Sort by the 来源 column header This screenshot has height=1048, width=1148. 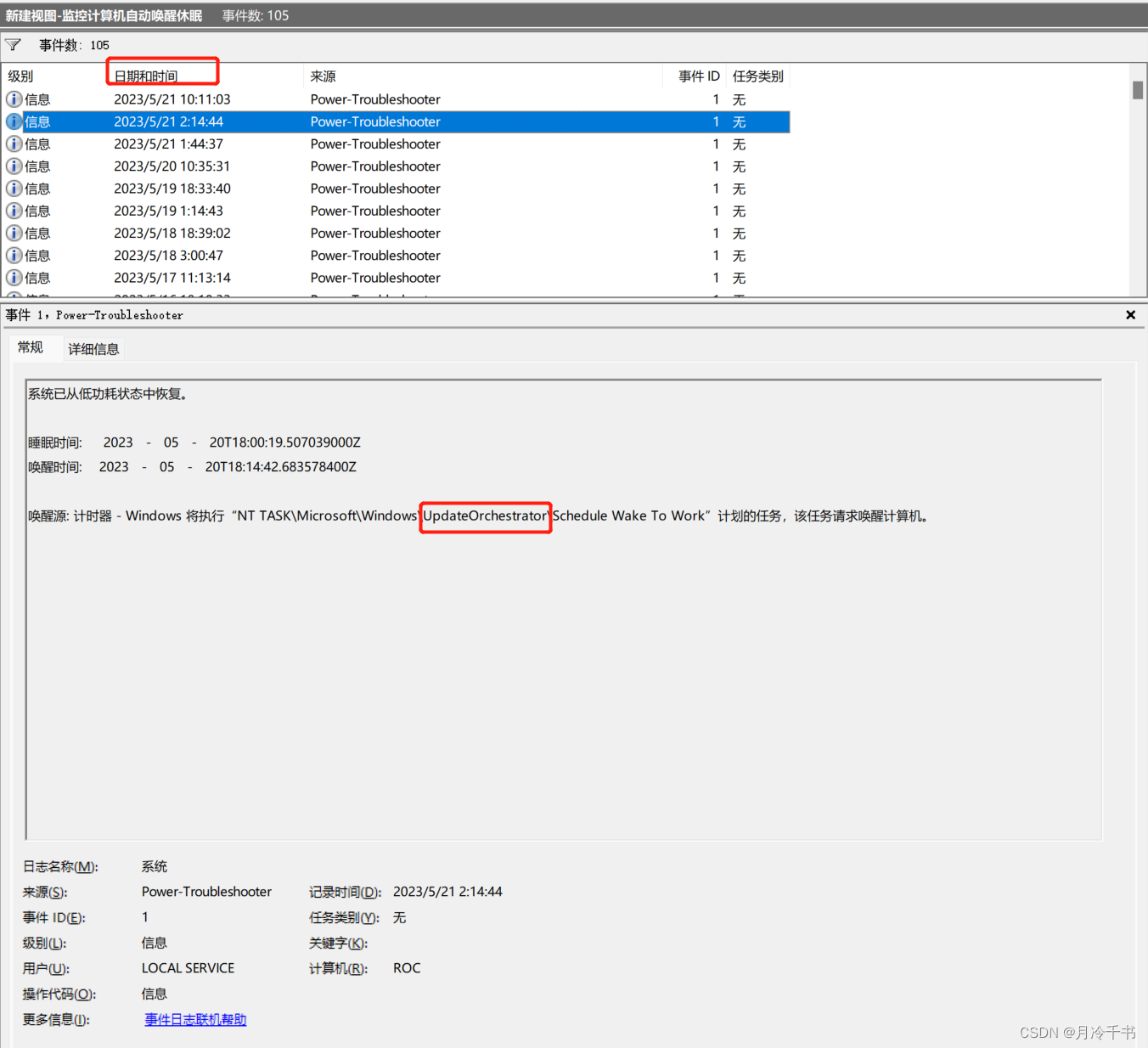pyautogui.click(x=482, y=76)
